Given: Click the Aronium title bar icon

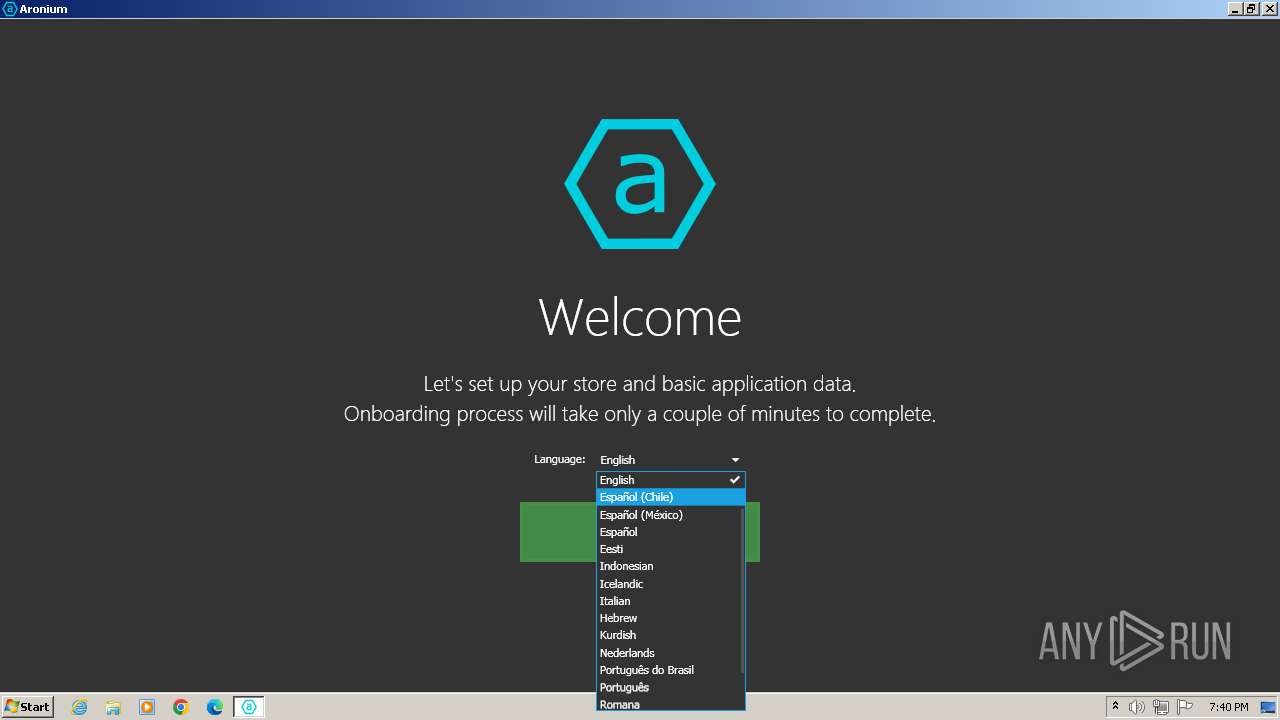Looking at the screenshot, I should pyautogui.click(x=10, y=9).
